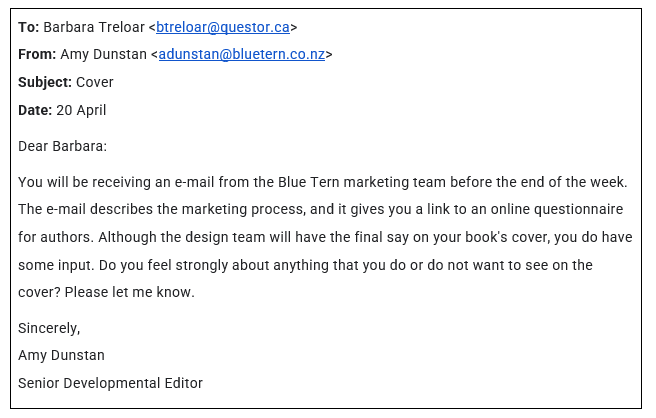Click the bold "To:" label
The height and width of the screenshot is (418, 656).
click(x=29, y=27)
